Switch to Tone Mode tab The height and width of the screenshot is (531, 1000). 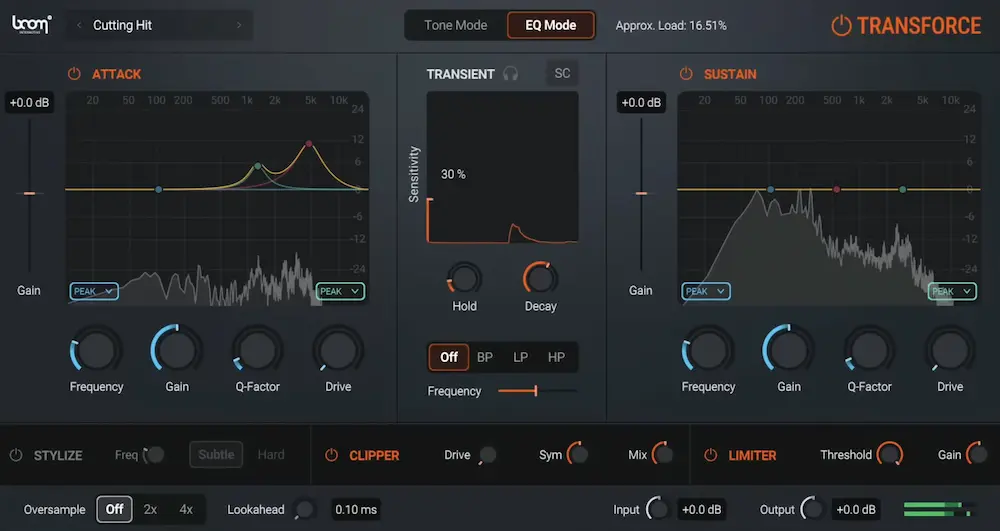pyautogui.click(x=455, y=25)
